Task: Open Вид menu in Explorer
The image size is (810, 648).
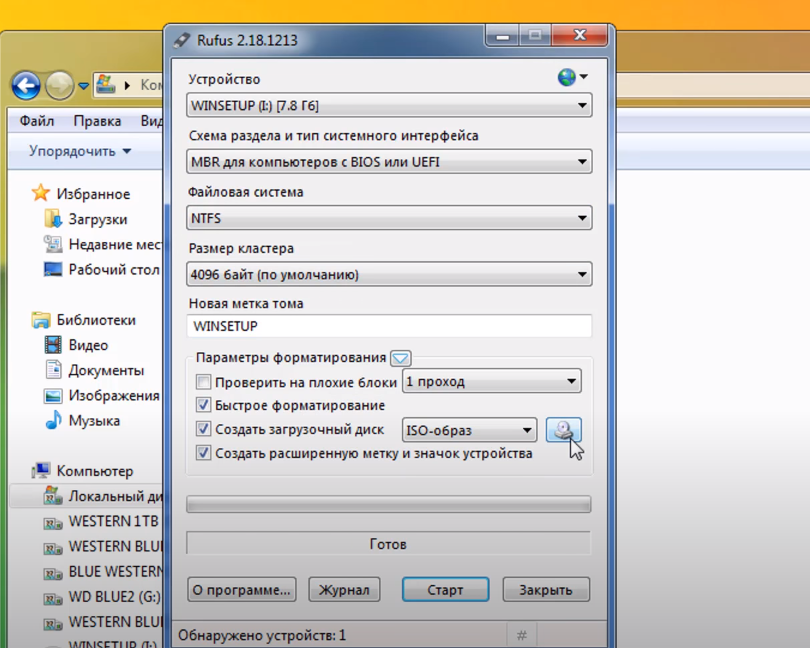Action: tap(152, 120)
